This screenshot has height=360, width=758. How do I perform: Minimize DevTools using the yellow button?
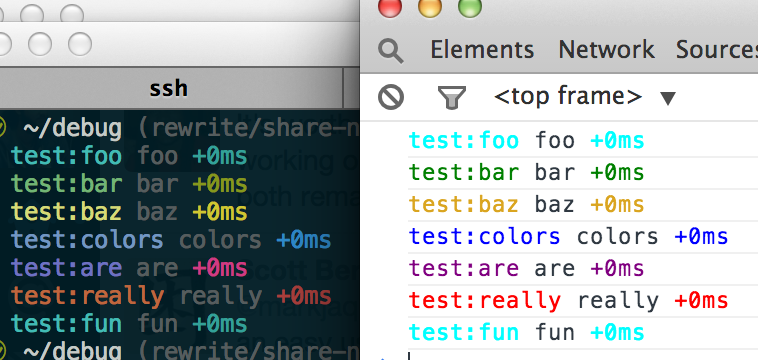tap(430, 7)
